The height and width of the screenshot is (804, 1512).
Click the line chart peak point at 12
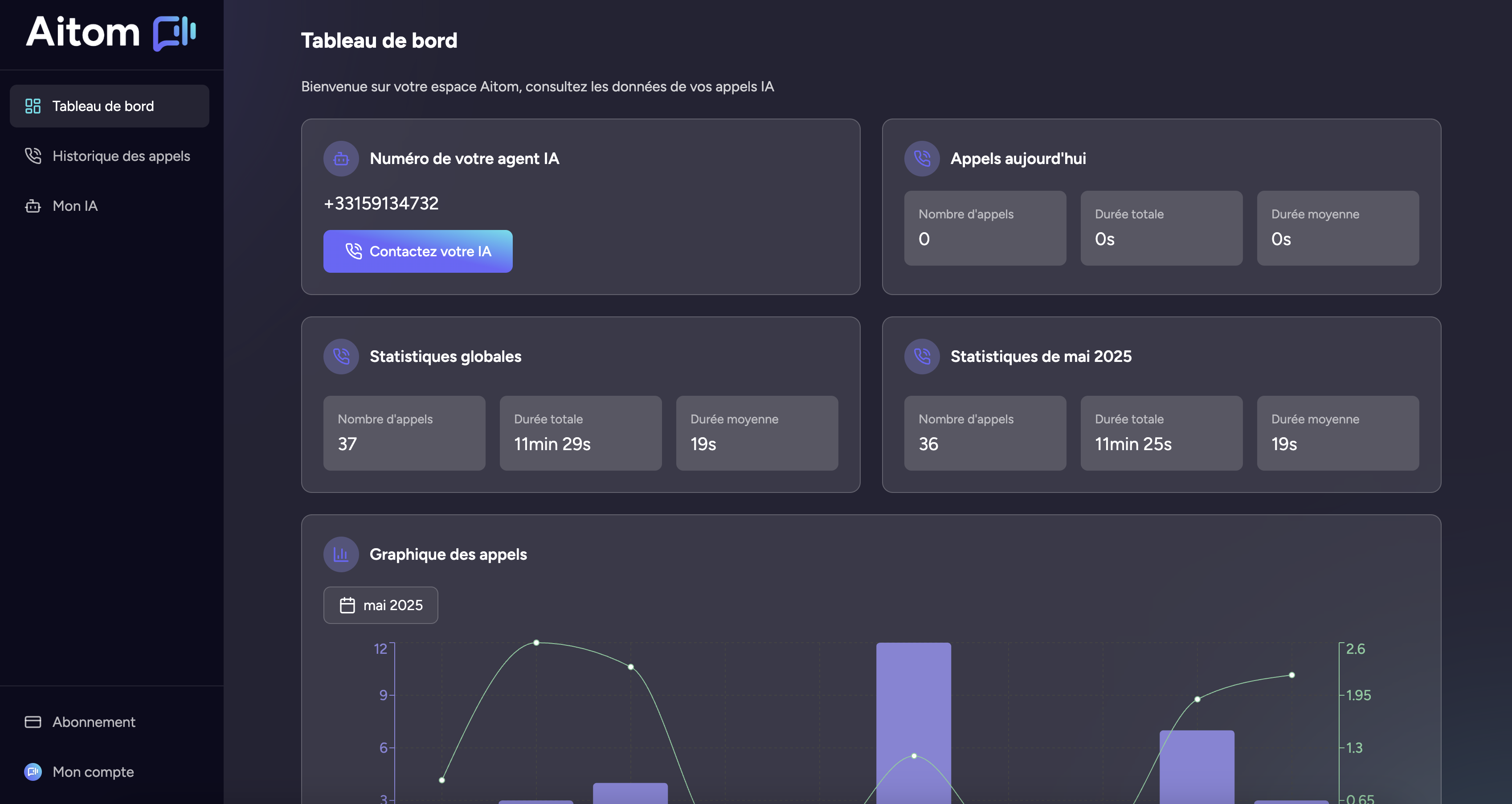point(536,643)
